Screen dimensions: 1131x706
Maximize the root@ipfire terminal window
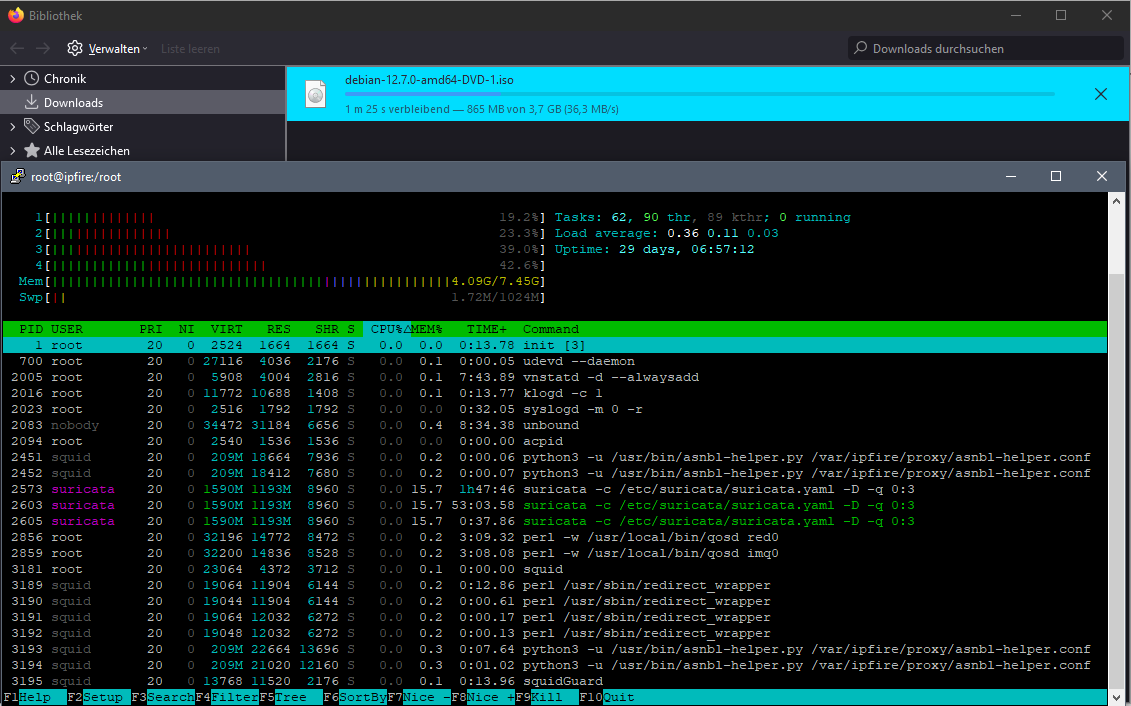(1056, 176)
